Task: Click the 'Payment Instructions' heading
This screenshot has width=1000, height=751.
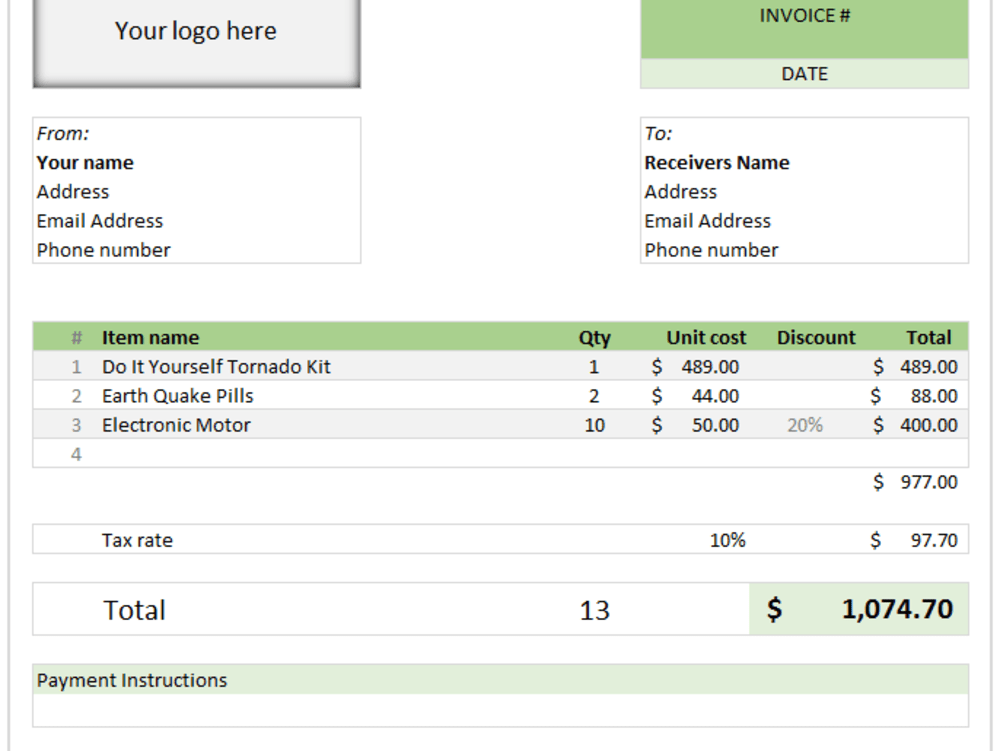Action: 131,680
